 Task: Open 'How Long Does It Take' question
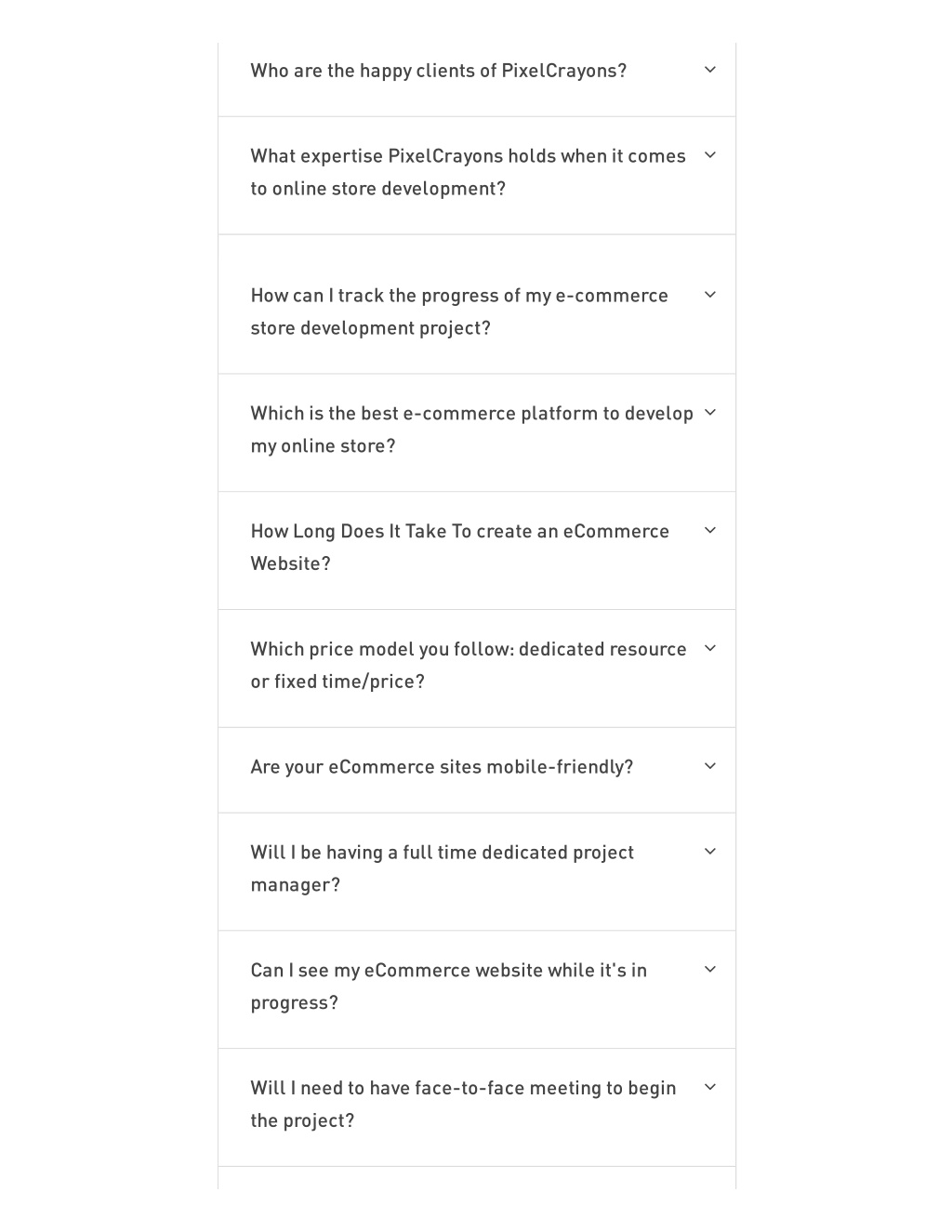(x=460, y=548)
